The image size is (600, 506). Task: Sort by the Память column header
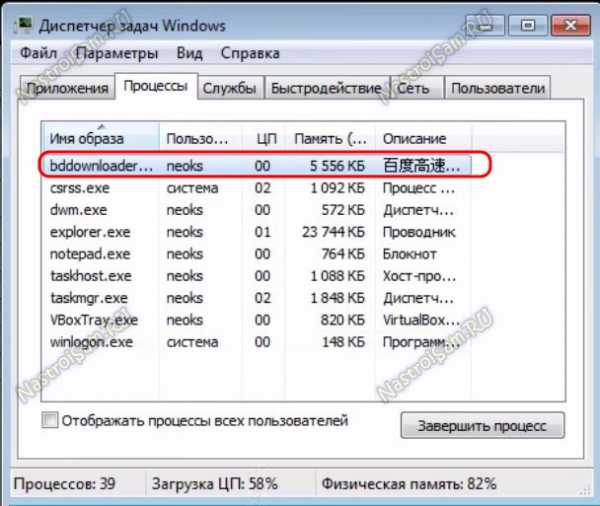[x=330, y=138]
